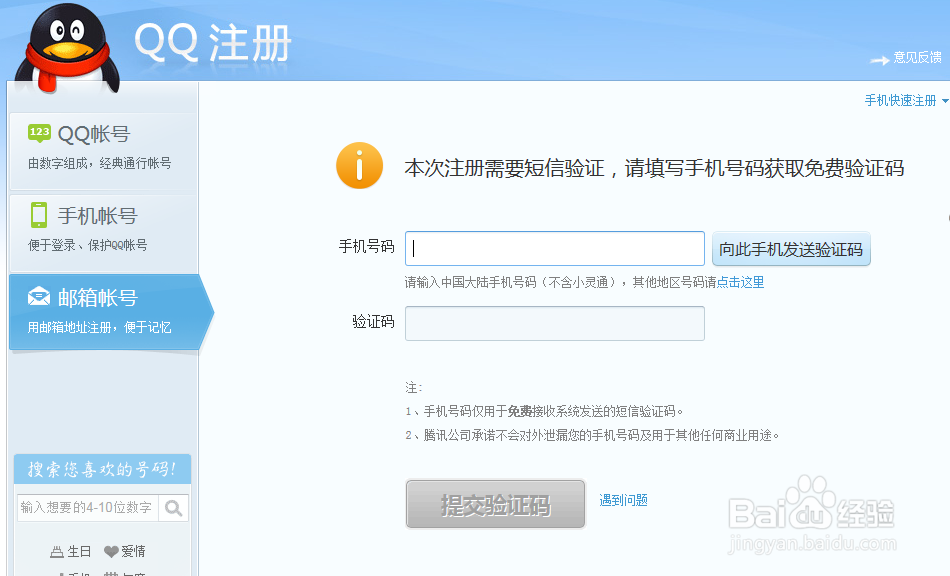This screenshot has width=950, height=576.
Task: Click the 提交验证码 button
Action: coord(496,505)
